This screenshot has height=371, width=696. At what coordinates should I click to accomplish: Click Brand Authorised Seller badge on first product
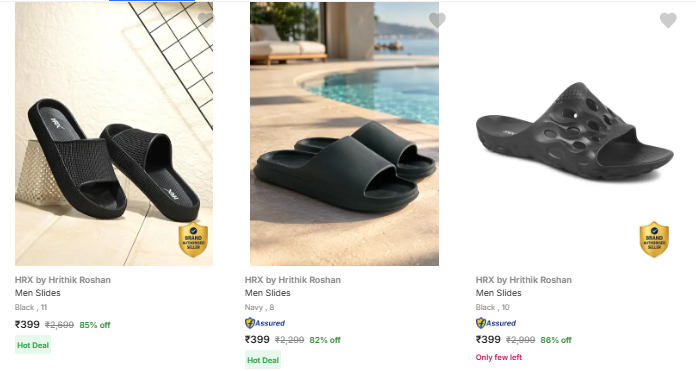[193, 240]
